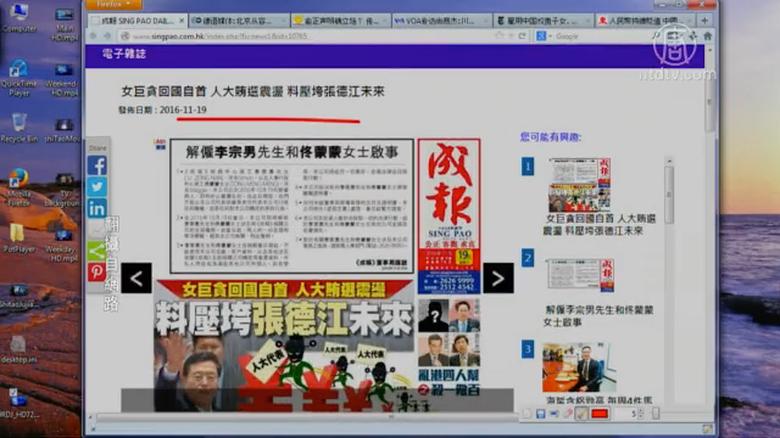This screenshot has height=438, width=780.
Task: Pick the red color swatch in annotation toolbar
Action: point(600,413)
